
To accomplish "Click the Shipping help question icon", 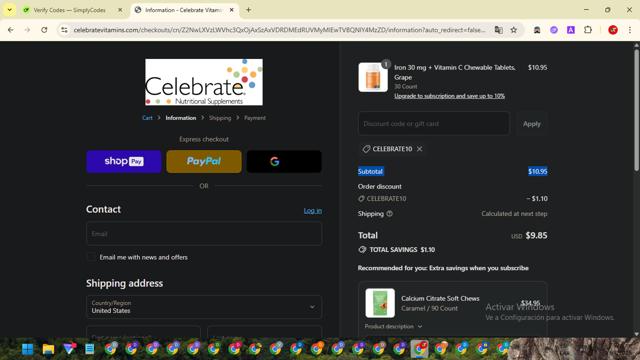I will 389,213.
